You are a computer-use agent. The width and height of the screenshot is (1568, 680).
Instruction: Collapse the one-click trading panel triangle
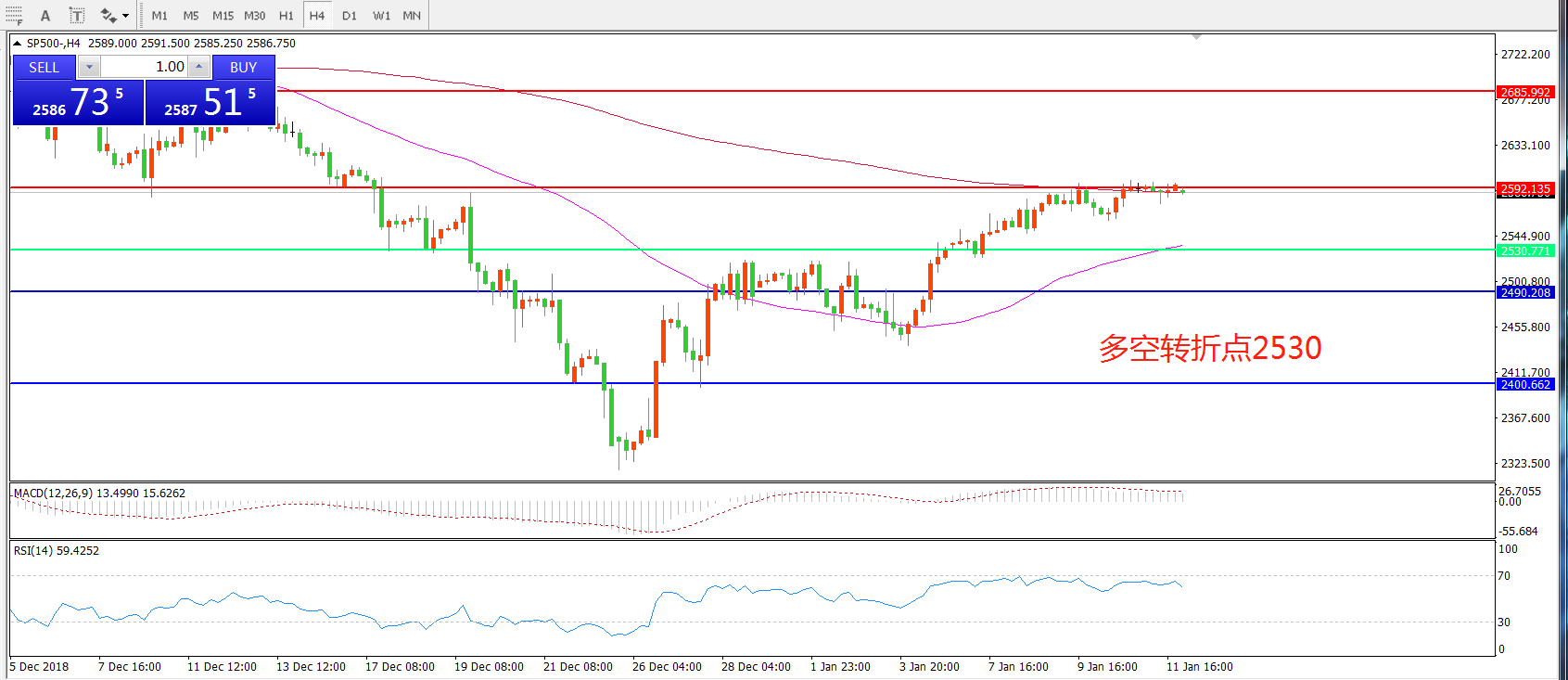click(17, 44)
